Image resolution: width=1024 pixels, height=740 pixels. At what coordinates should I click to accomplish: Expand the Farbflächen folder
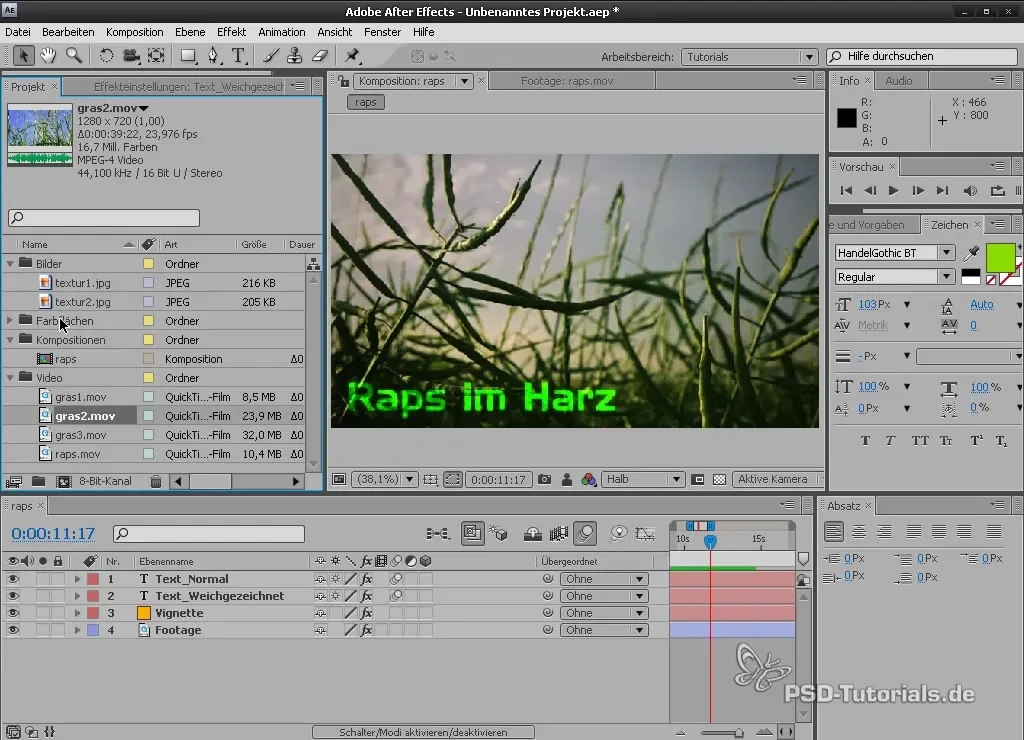(10, 321)
